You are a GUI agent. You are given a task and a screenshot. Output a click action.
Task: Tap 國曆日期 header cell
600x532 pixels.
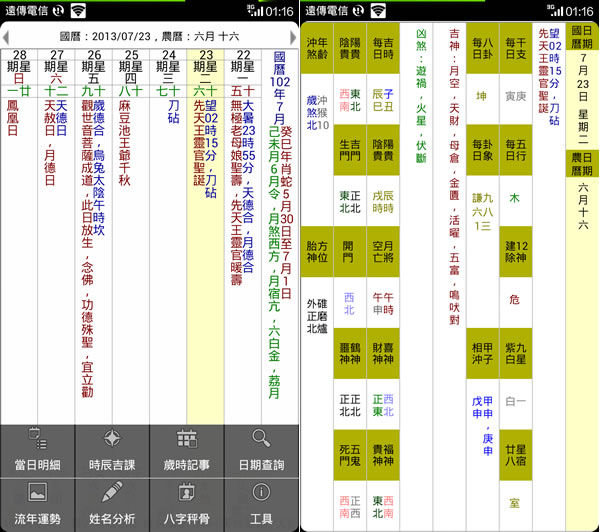[582, 37]
